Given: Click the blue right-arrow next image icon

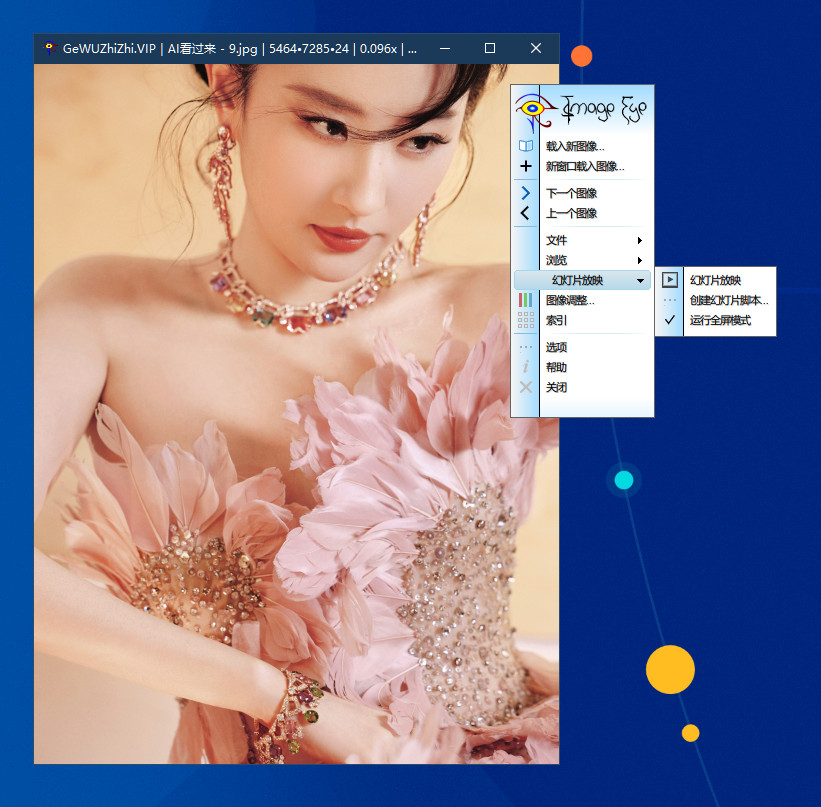Looking at the screenshot, I should coord(526,193).
